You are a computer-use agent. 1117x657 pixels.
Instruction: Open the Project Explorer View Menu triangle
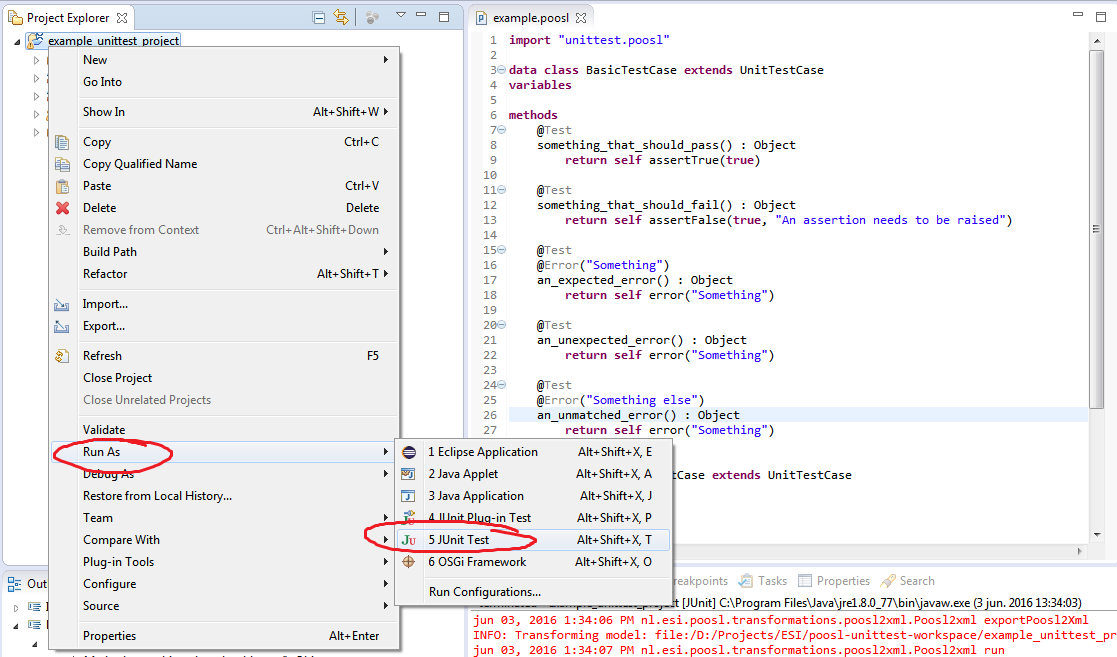click(400, 15)
